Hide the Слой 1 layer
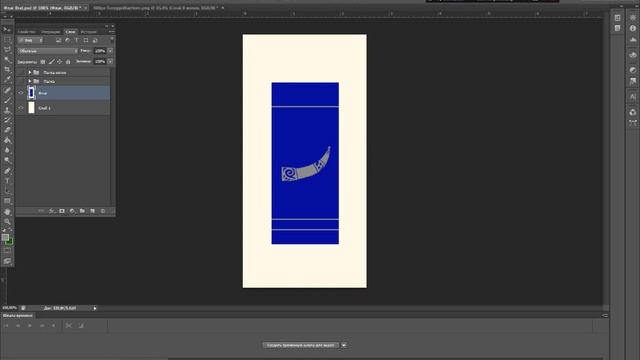The width and height of the screenshot is (640, 360). (x=21, y=108)
